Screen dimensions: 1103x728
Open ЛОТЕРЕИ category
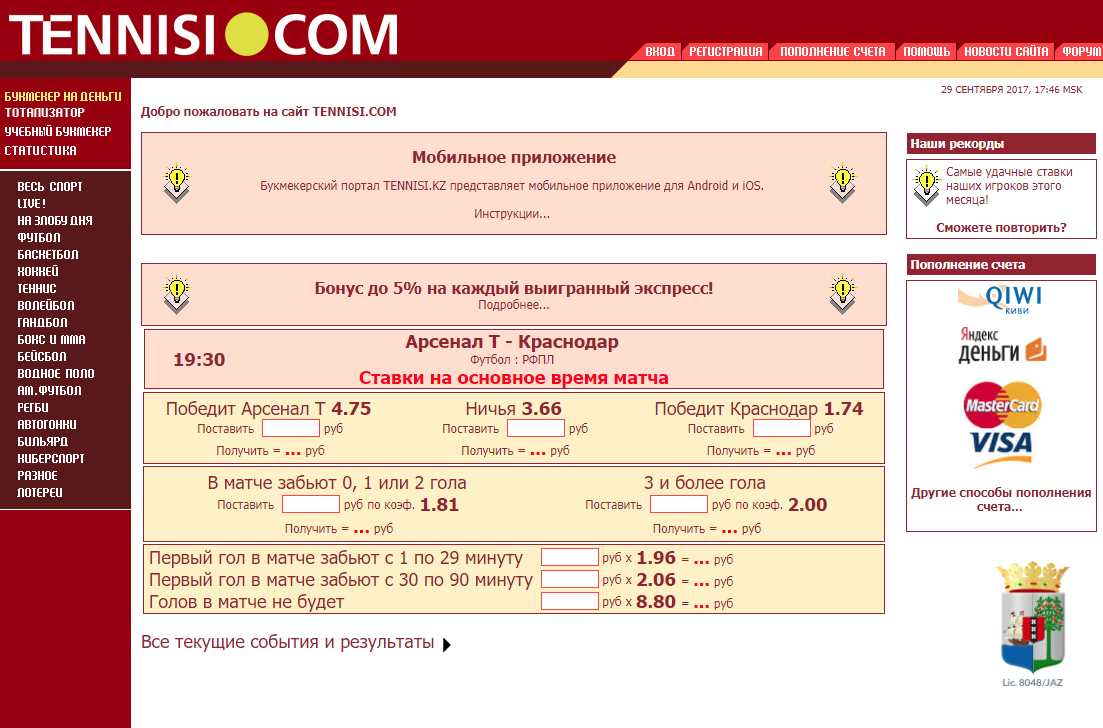39,492
